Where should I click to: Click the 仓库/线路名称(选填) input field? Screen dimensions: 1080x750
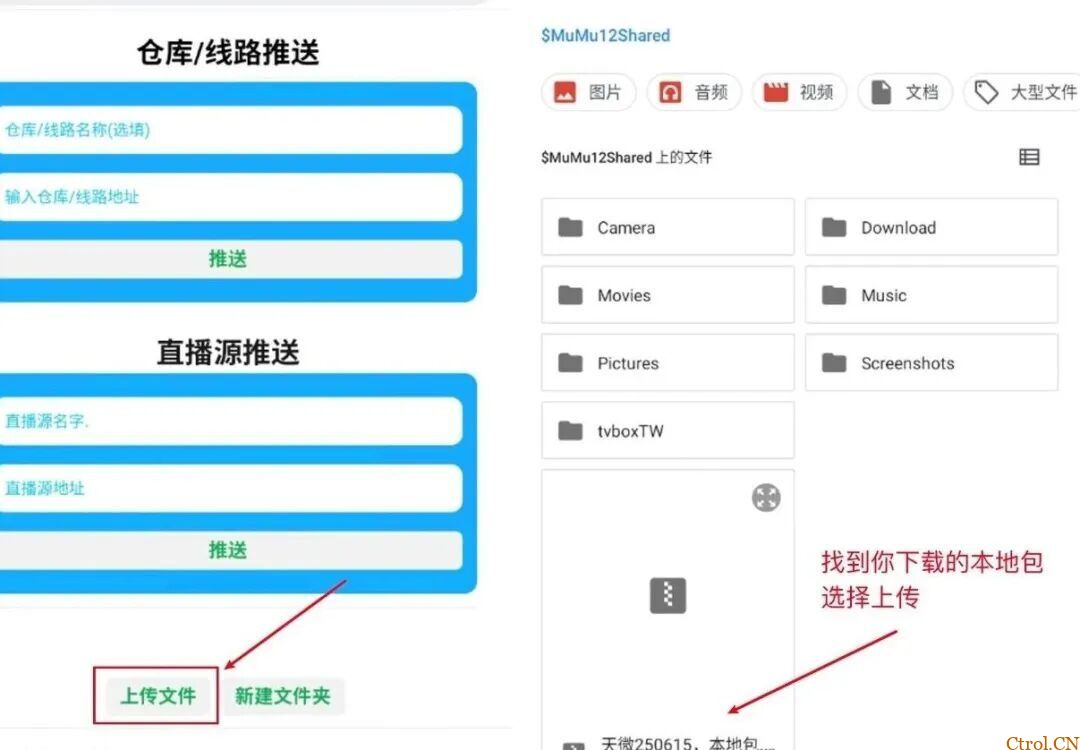click(230, 129)
